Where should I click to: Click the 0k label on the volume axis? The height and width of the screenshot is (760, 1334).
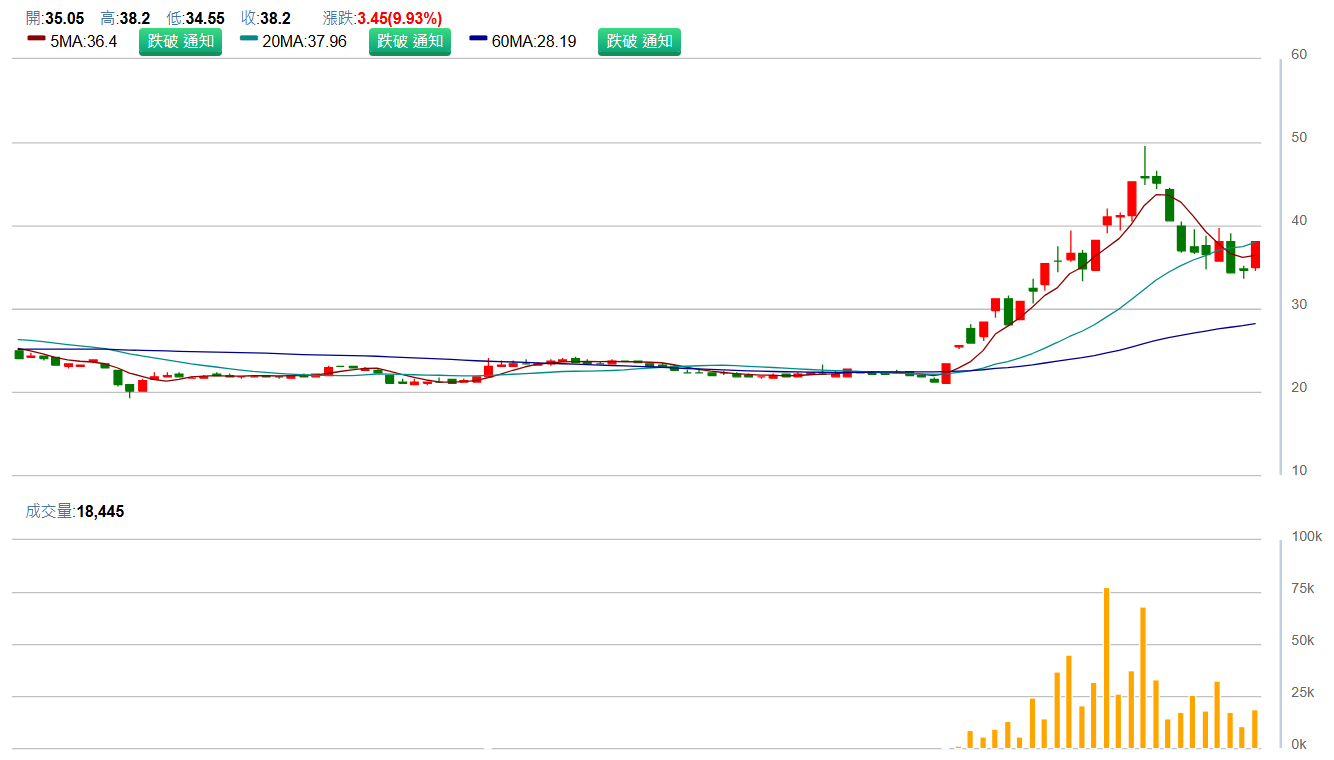[1299, 745]
